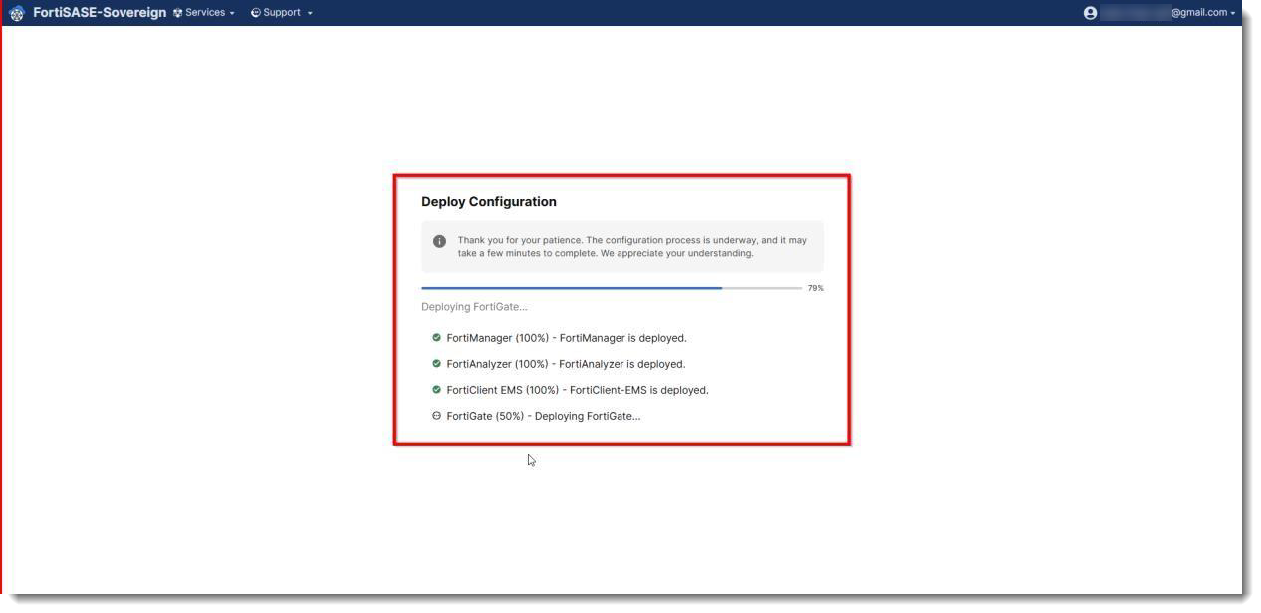The height and width of the screenshot is (613, 1261).
Task: Click the pending clock icon next to FortiGate
Action: [x=436, y=415]
